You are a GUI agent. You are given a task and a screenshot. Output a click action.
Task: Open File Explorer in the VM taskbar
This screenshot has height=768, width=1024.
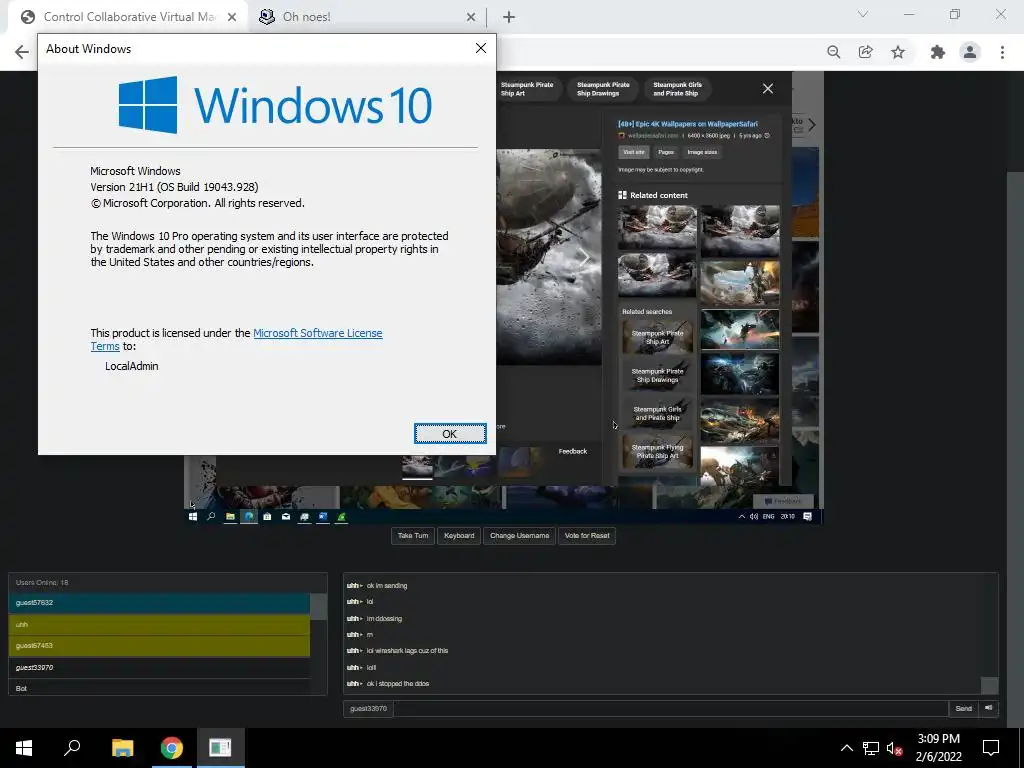pyautogui.click(x=230, y=517)
